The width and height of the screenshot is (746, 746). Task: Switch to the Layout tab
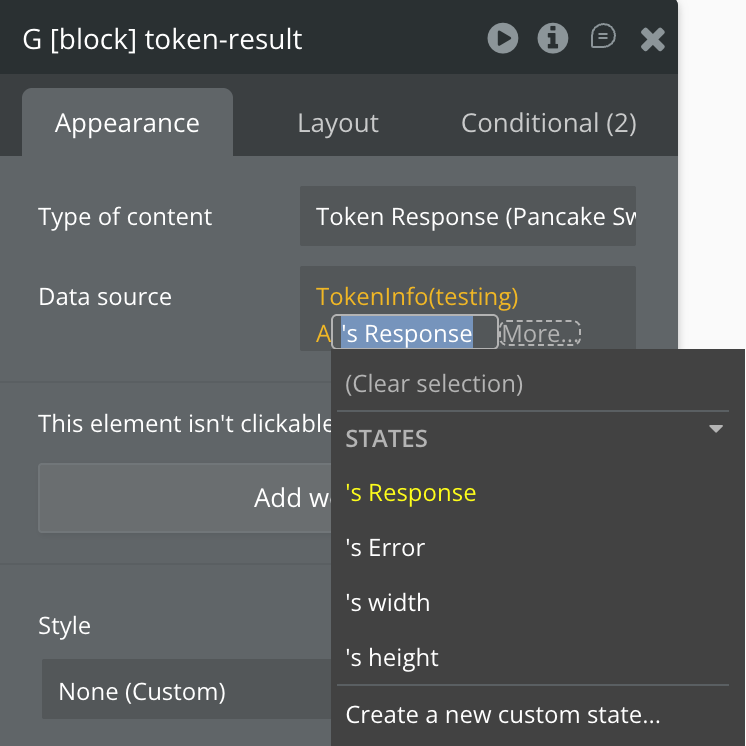tap(338, 123)
